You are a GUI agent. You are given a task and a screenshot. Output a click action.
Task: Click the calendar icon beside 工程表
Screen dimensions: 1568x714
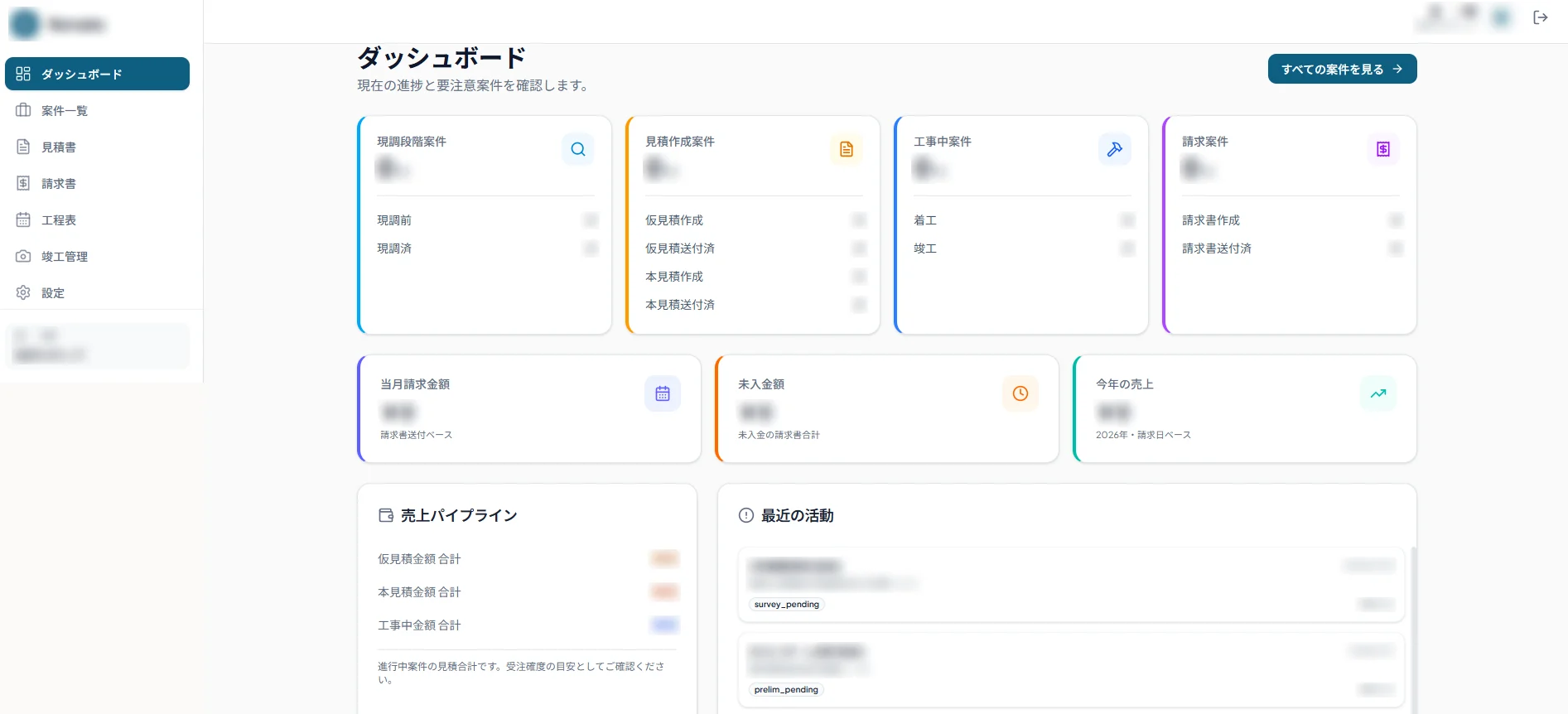pyautogui.click(x=23, y=220)
